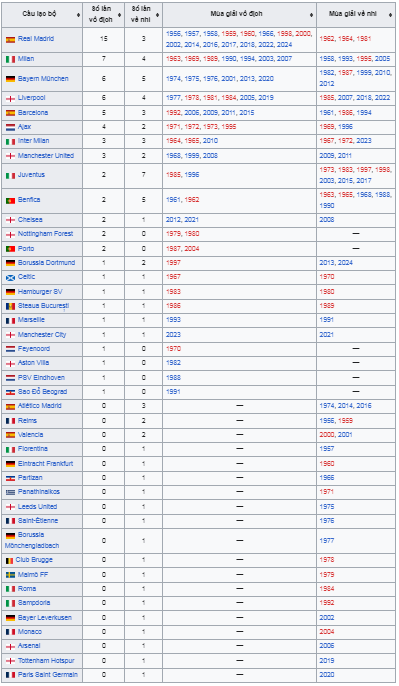Click the Sweden flag beside Malmö FF
399x686 pixels.
pyautogui.click(x=10, y=575)
